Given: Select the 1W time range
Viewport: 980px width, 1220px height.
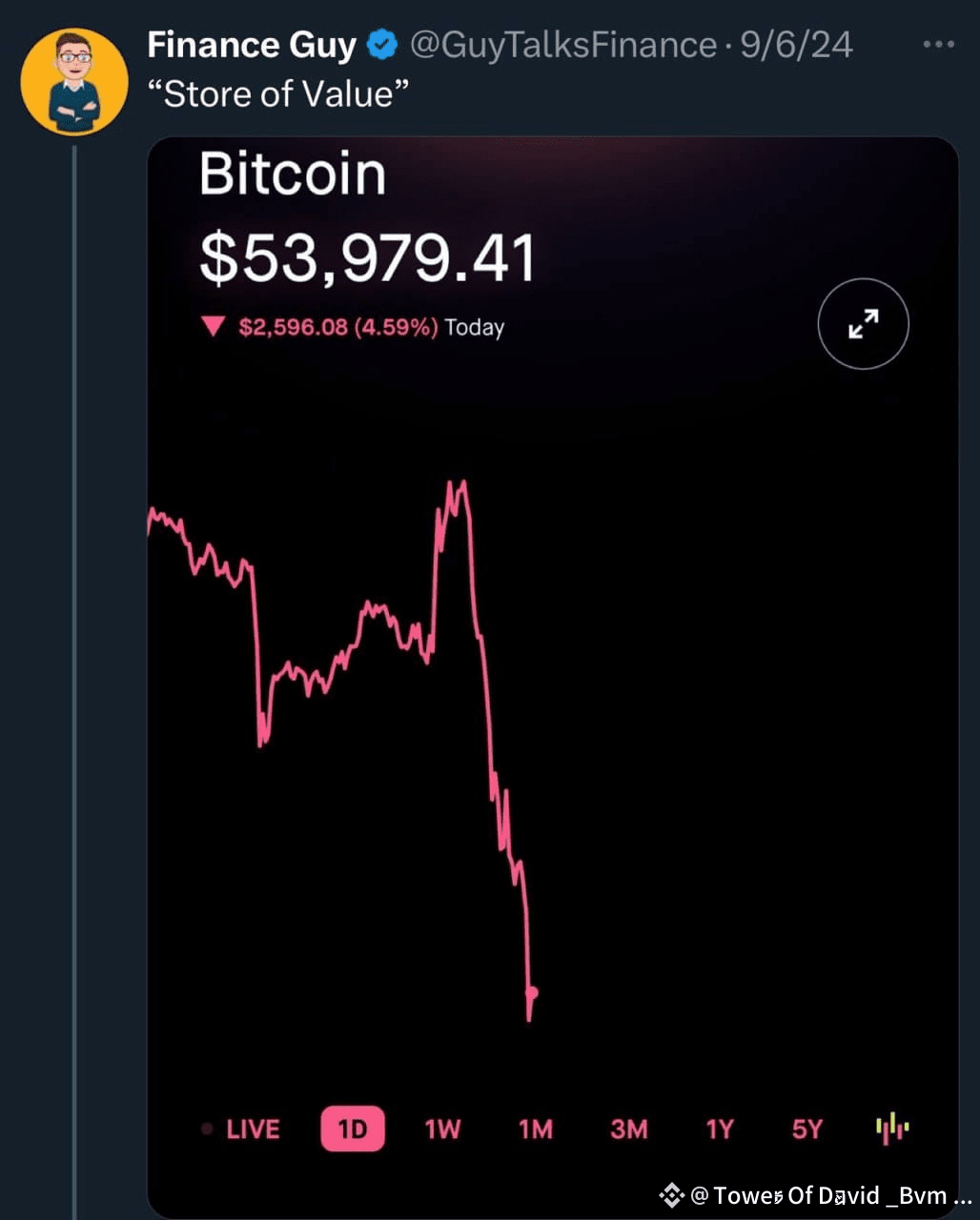Looking at the screenshot, I should click(x=442, y=1129).
